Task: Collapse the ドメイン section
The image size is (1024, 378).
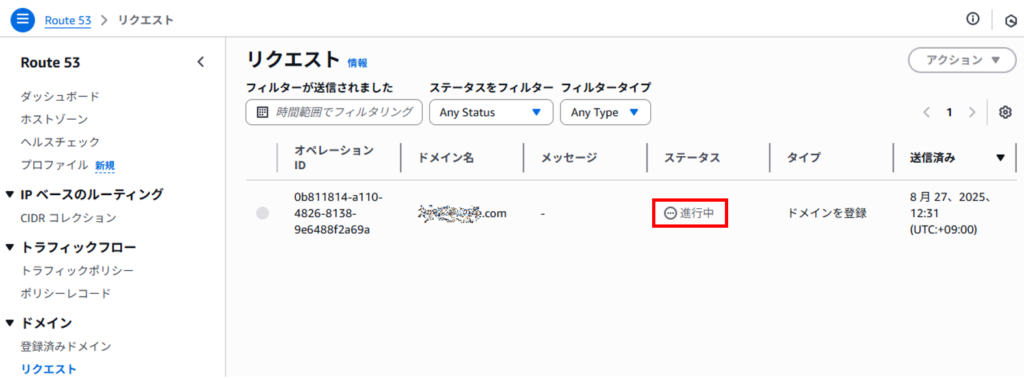Action: [9, 323]
